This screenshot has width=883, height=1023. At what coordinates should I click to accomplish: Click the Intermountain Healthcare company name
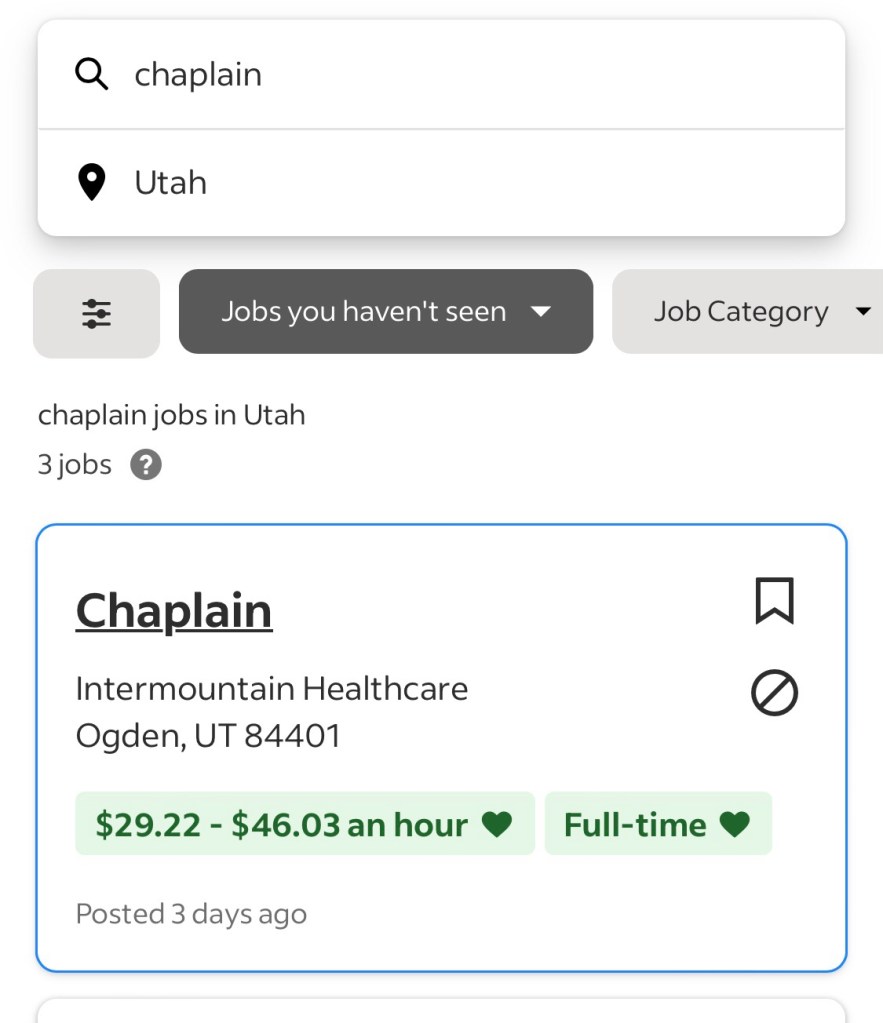tap(272, 688)
